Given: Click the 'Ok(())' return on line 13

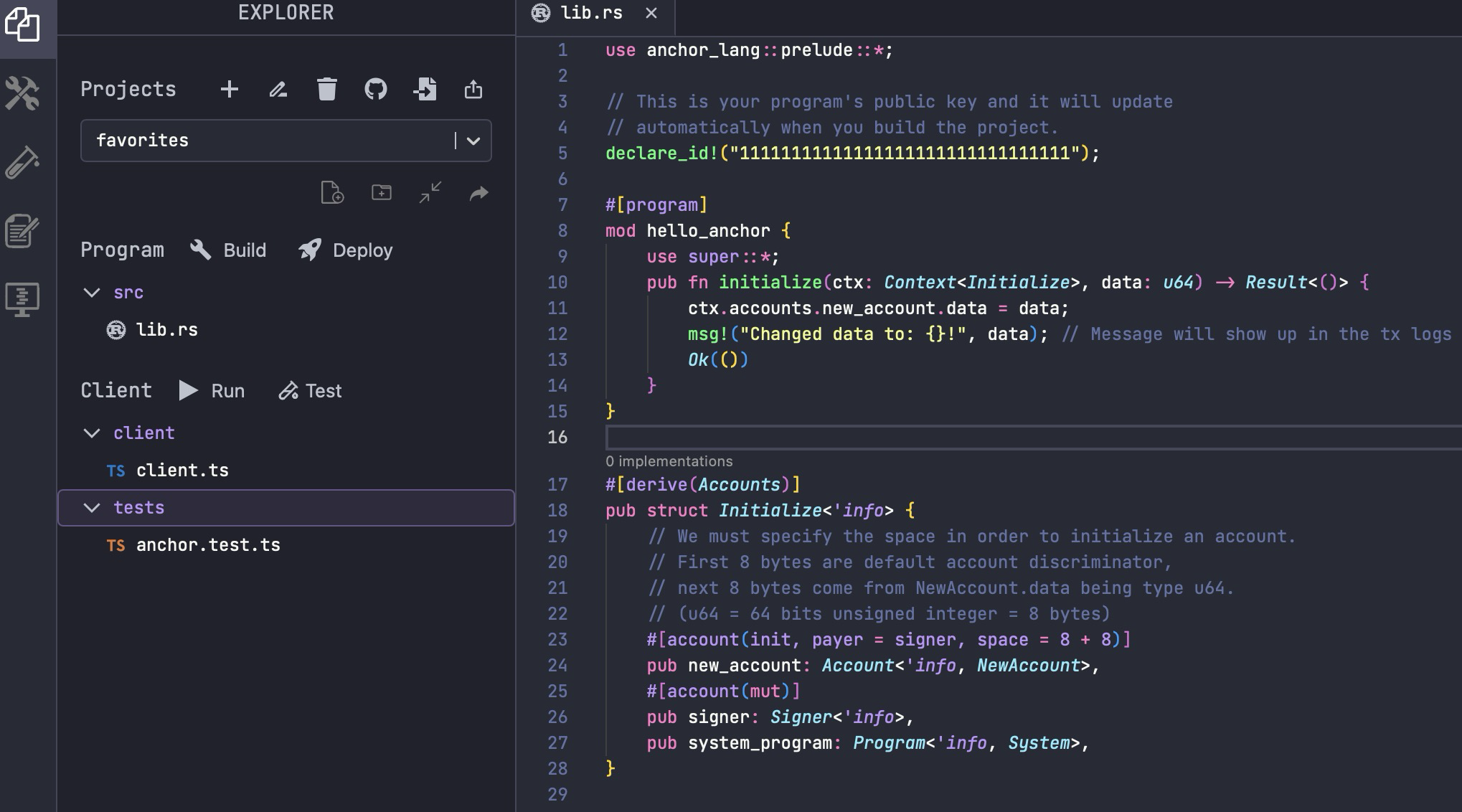Looking at the screenshot, I should pos(718,360).
